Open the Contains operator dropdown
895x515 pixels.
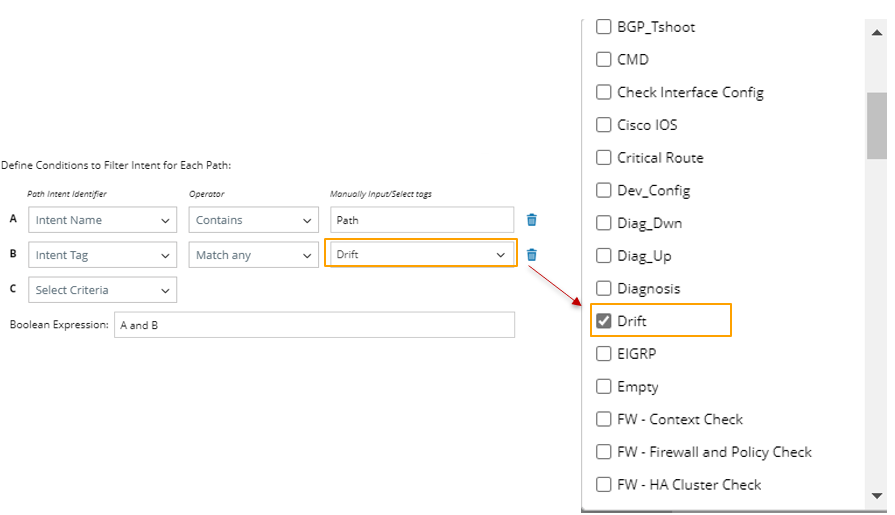pyautogui.click(x=254, y=220)
